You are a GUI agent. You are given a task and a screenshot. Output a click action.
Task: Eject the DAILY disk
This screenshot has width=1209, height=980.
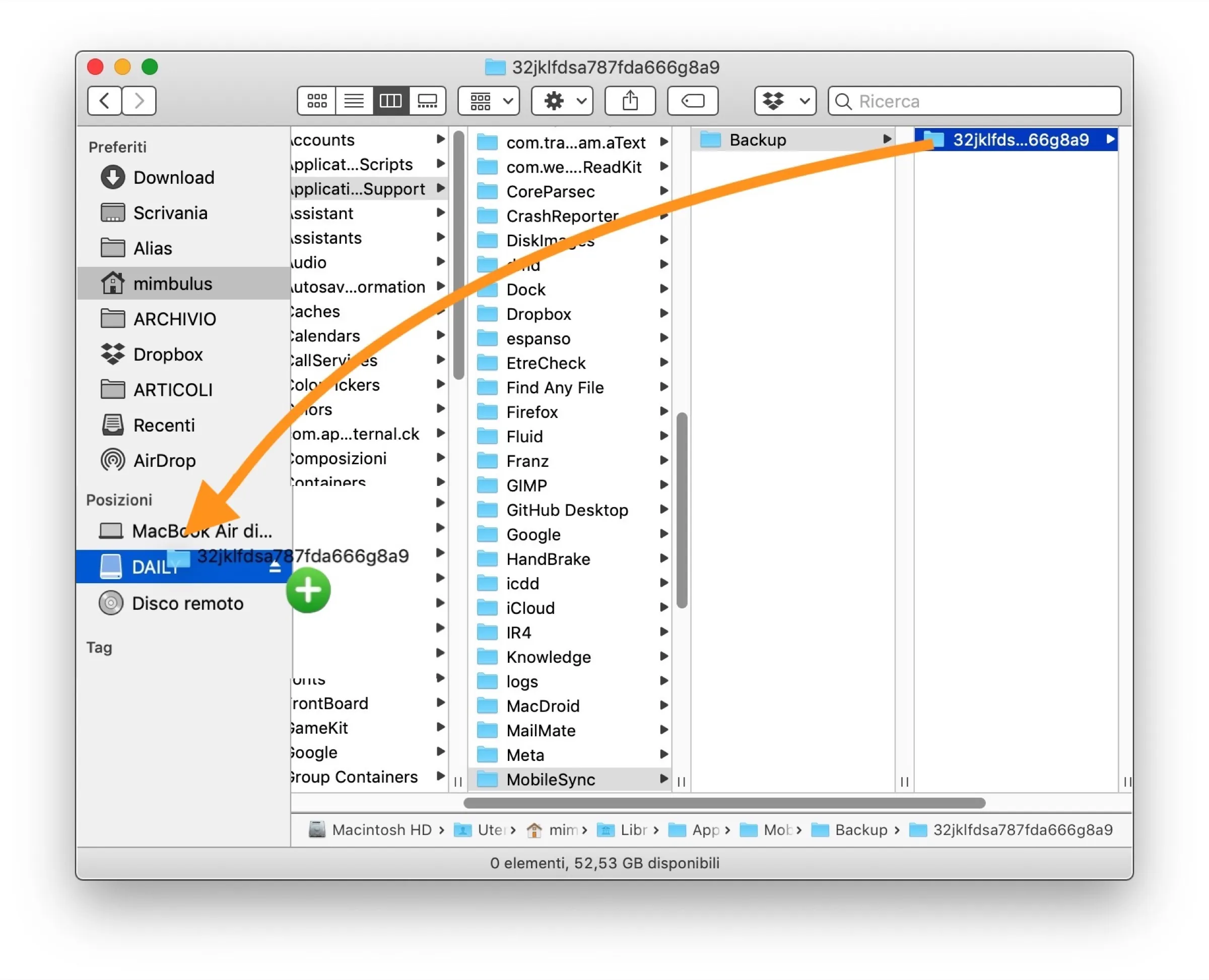click(x=275, y=567)
